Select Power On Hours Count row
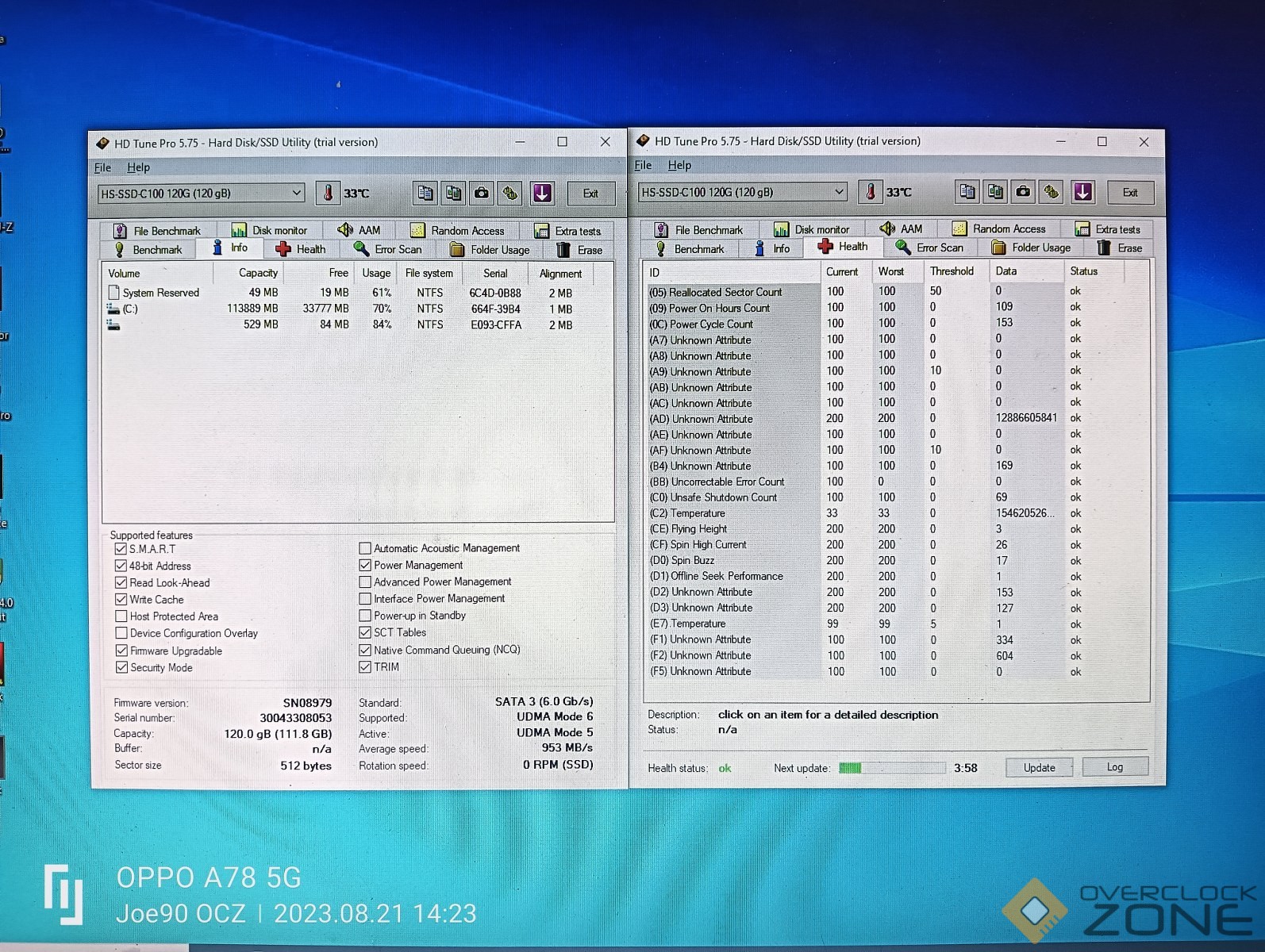The image size is (1265, 952). click(898, 308)
